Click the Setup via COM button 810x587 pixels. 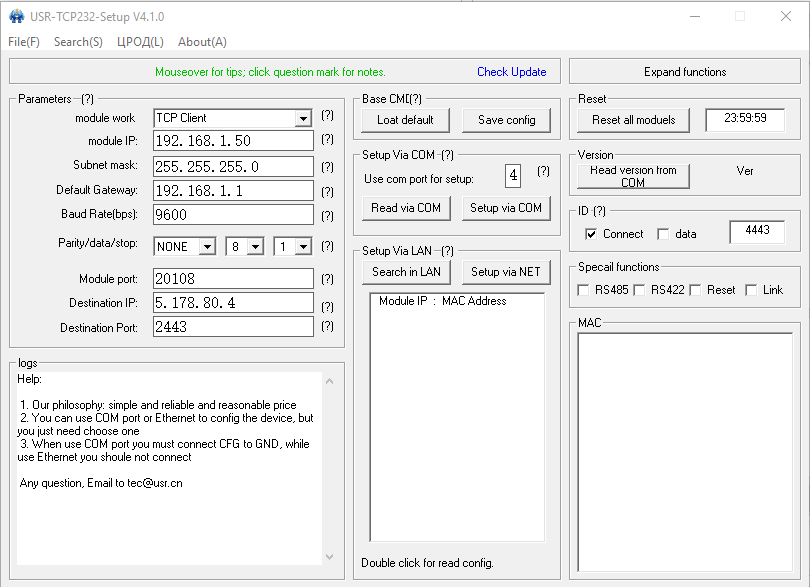506,208
